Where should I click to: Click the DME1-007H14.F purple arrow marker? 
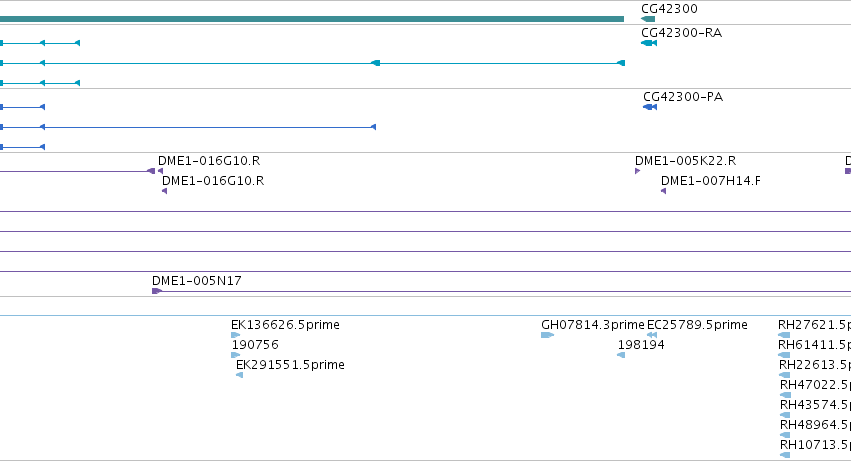(x=664, y=191)
